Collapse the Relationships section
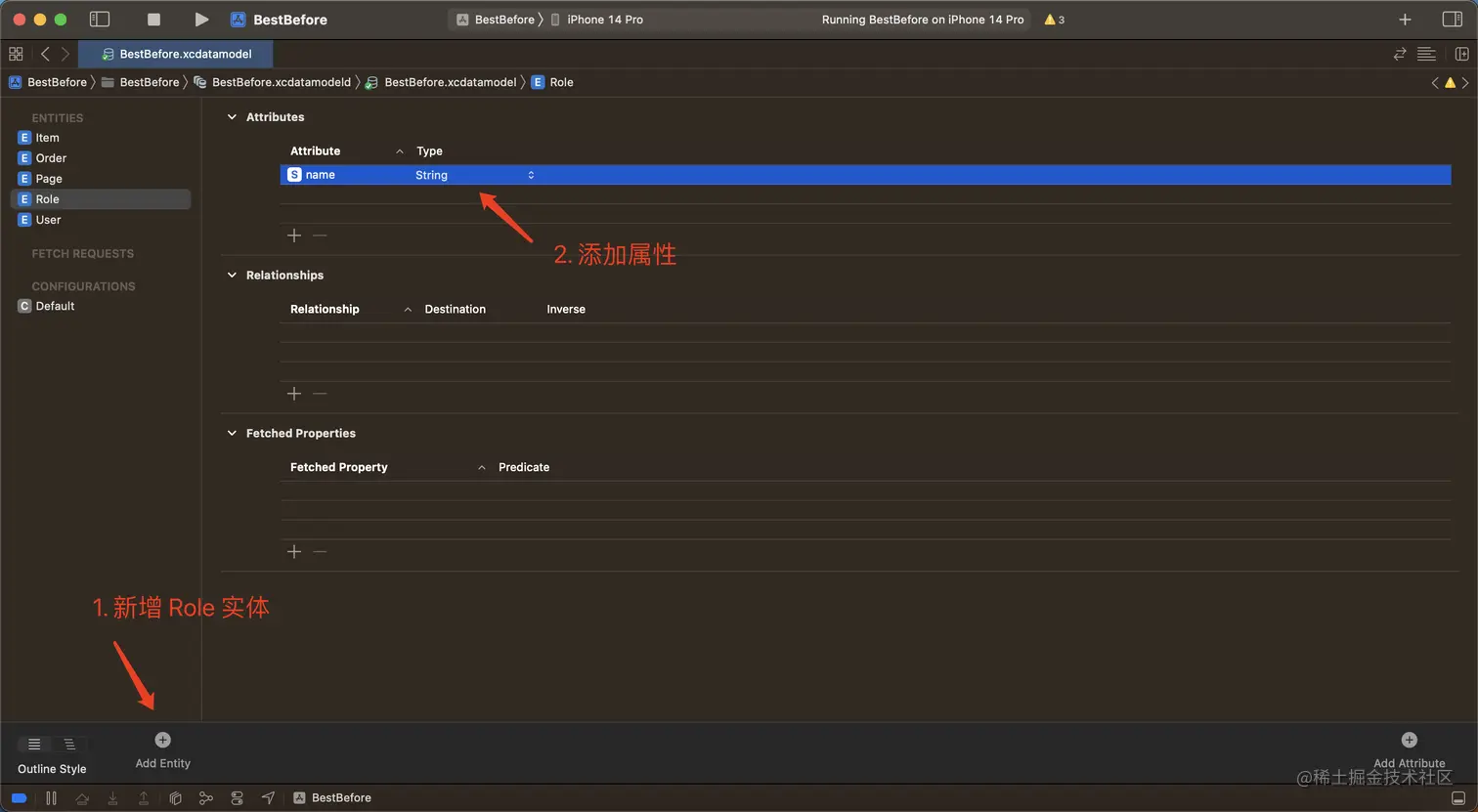Image resolution: width=1478 pixels, height=812 pixels. click(232, 276)
